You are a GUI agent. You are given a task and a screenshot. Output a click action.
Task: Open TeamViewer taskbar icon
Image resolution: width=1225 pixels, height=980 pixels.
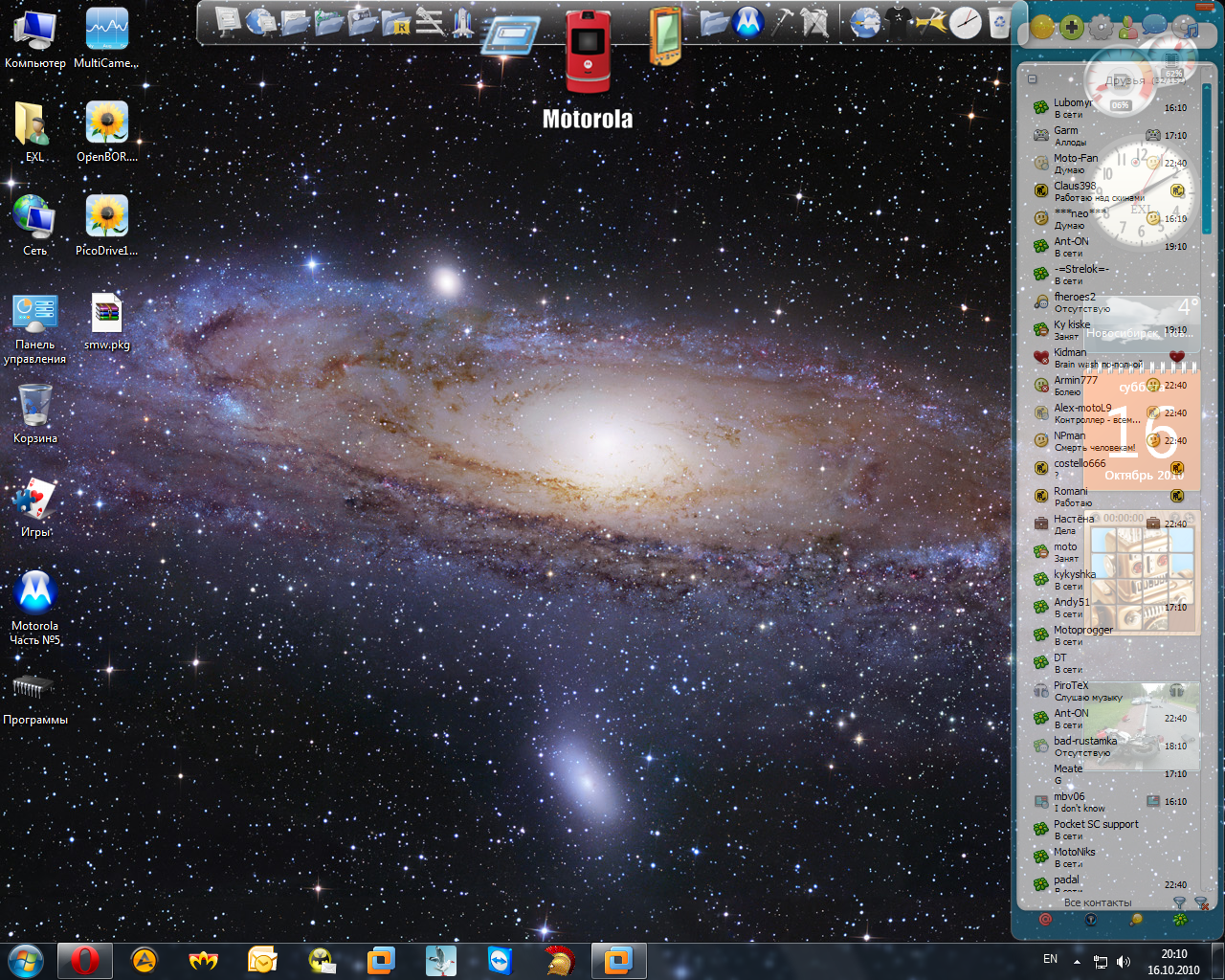(x=500, y=960)
